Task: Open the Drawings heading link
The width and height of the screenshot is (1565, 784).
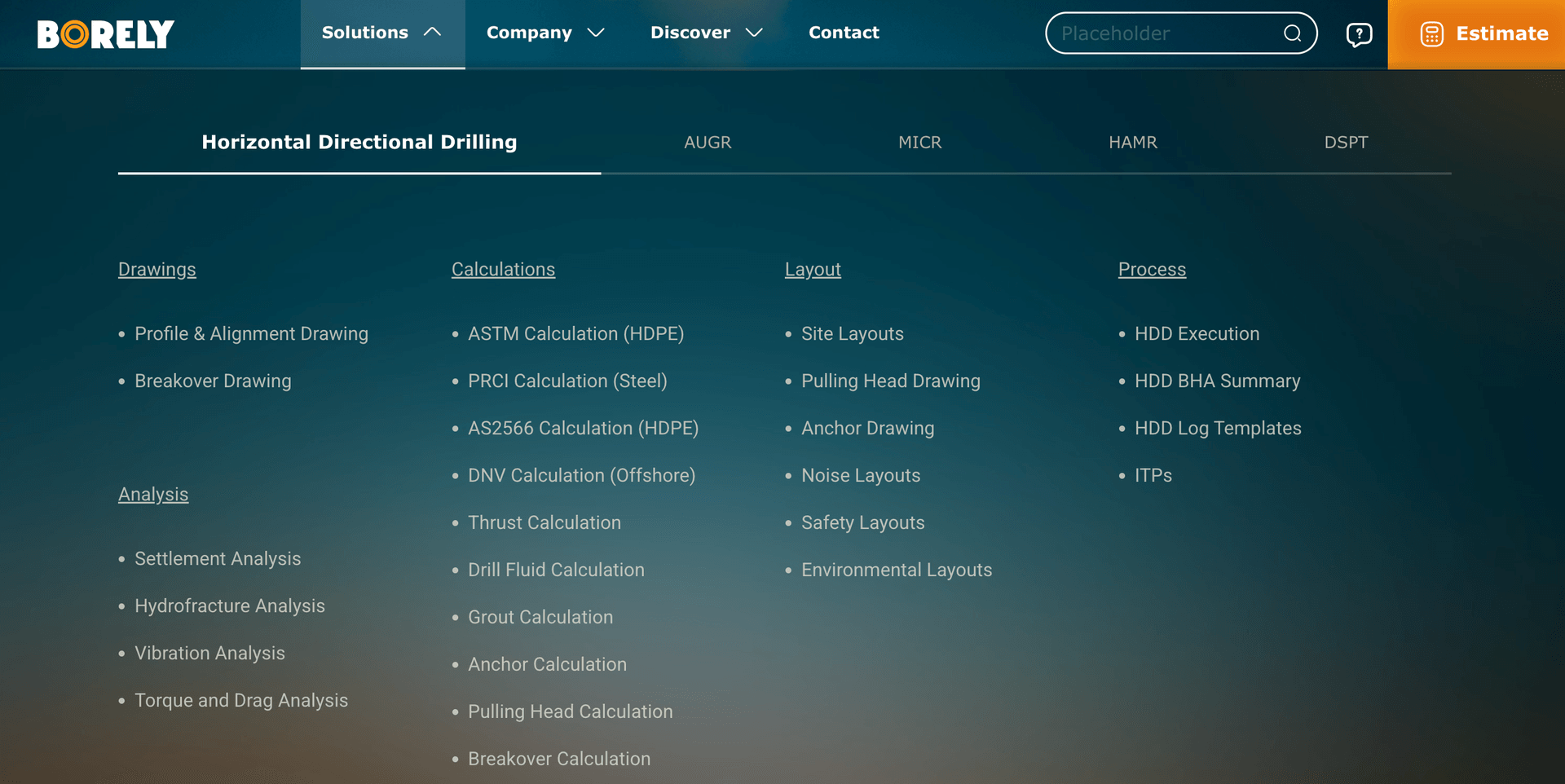Action: click(157, 270)
